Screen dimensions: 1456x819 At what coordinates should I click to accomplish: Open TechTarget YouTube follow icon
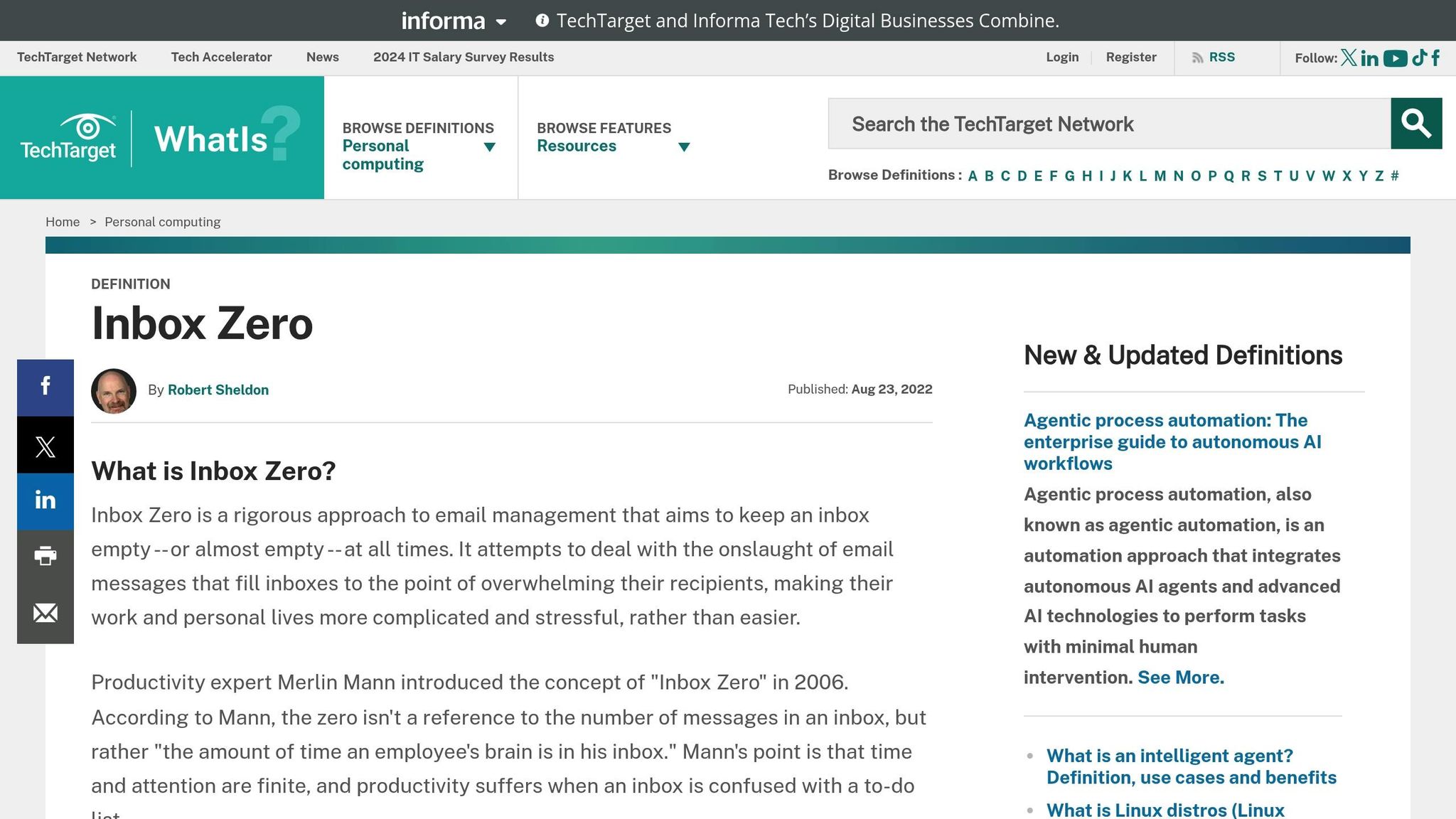tap(1395, 58)
